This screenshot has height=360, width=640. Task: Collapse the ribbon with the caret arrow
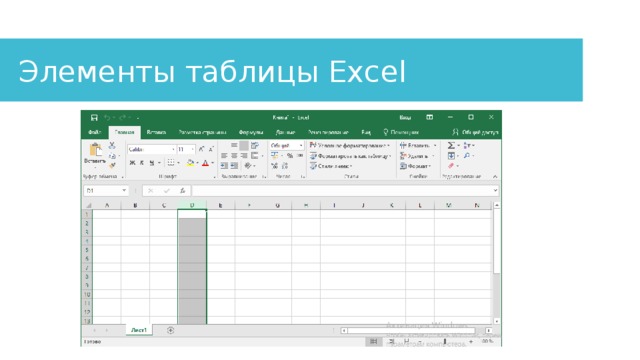495,176
